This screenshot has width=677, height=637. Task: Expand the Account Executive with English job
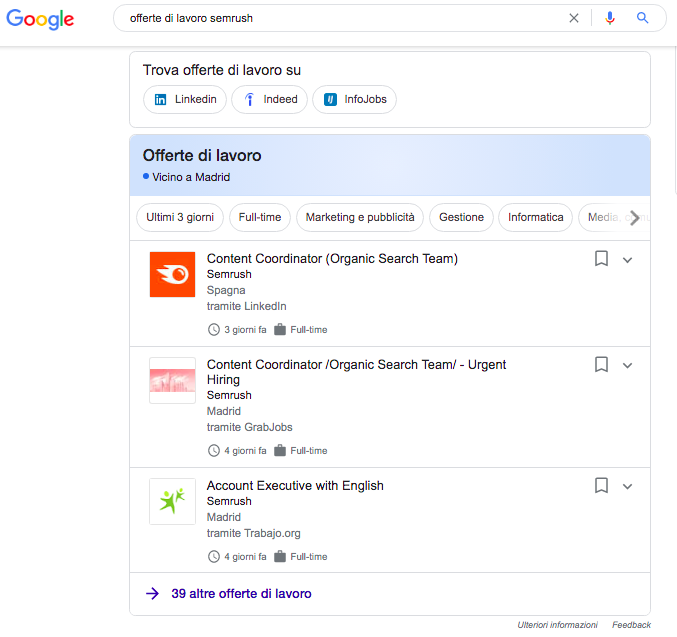pos(627,487)
